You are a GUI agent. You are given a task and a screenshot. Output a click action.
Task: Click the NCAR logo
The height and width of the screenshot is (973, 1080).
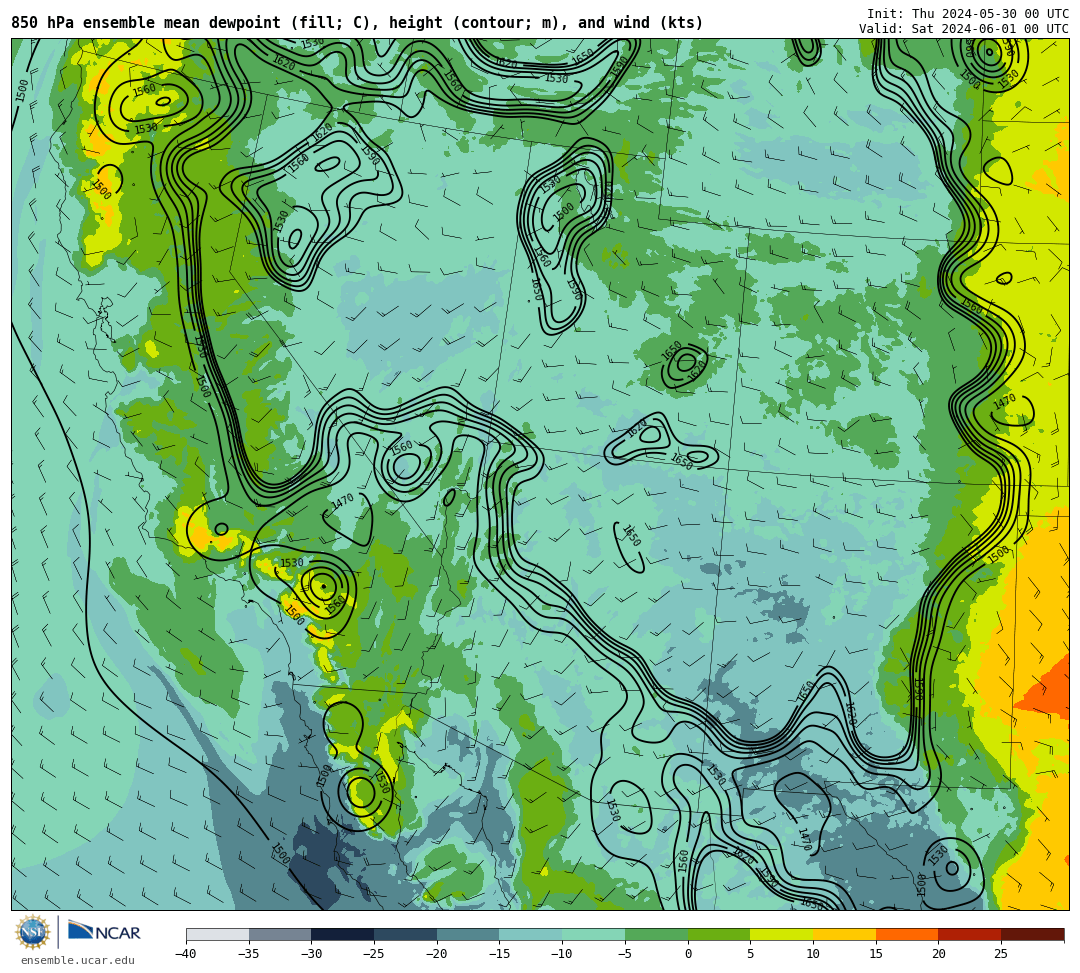[104, 932]
